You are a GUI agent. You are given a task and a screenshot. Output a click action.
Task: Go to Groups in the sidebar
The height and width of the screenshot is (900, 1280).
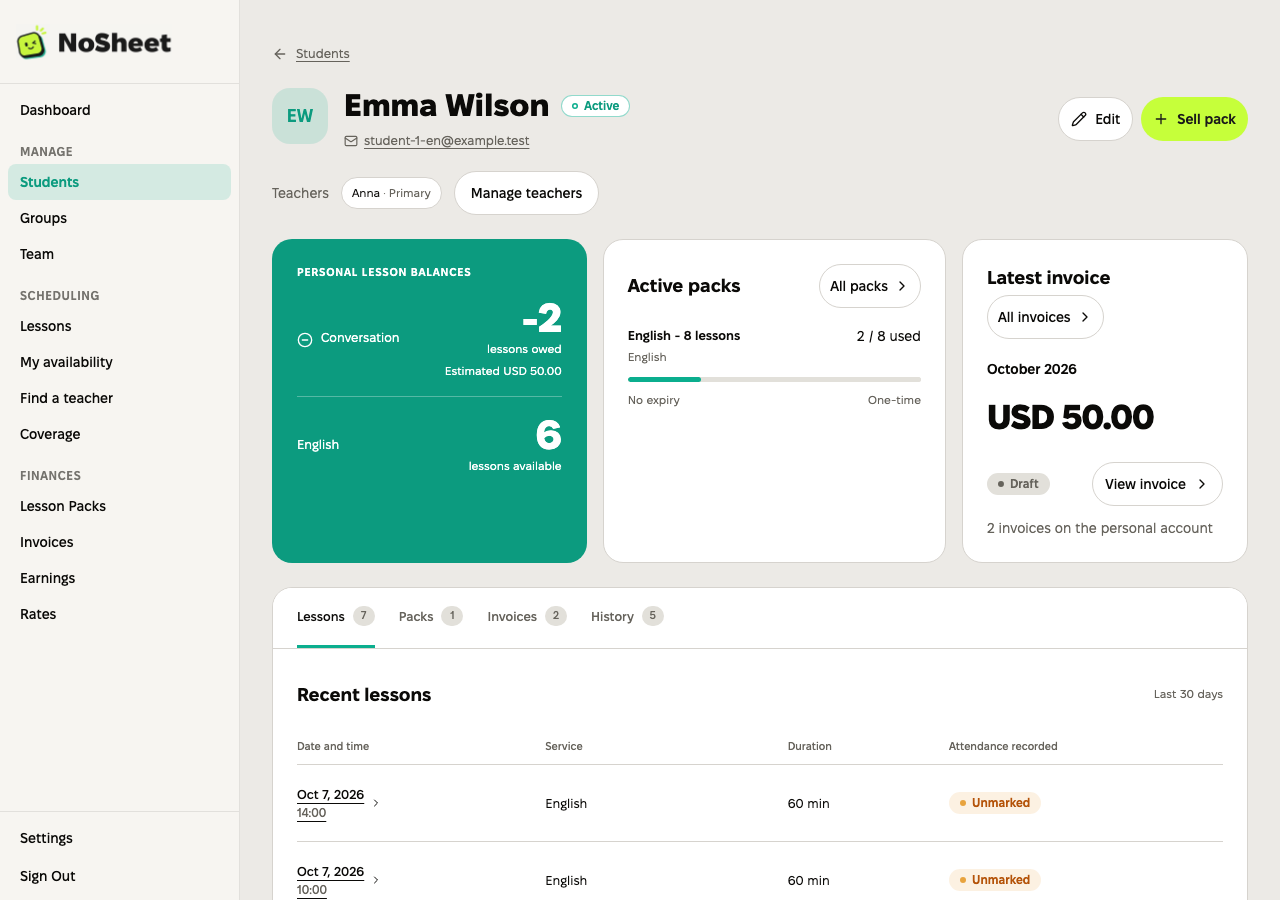[119, 218]
